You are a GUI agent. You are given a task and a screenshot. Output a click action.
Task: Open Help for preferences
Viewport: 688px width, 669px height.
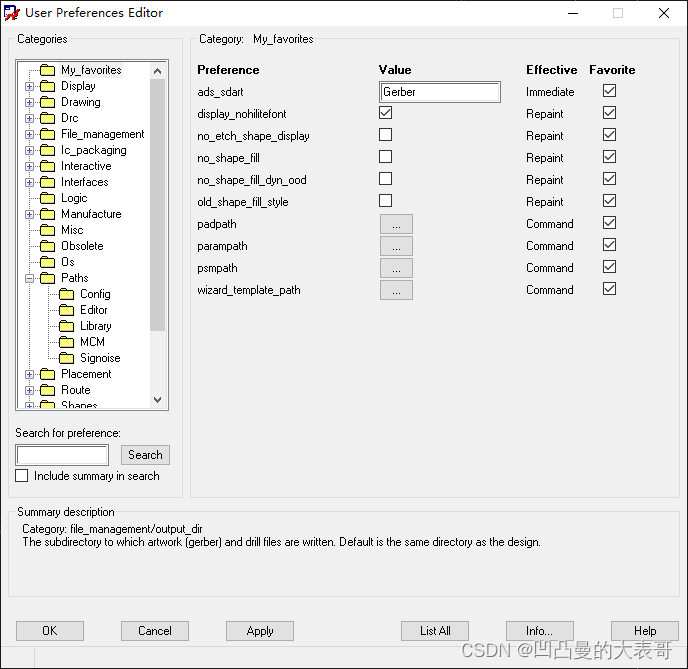point(645,631)
